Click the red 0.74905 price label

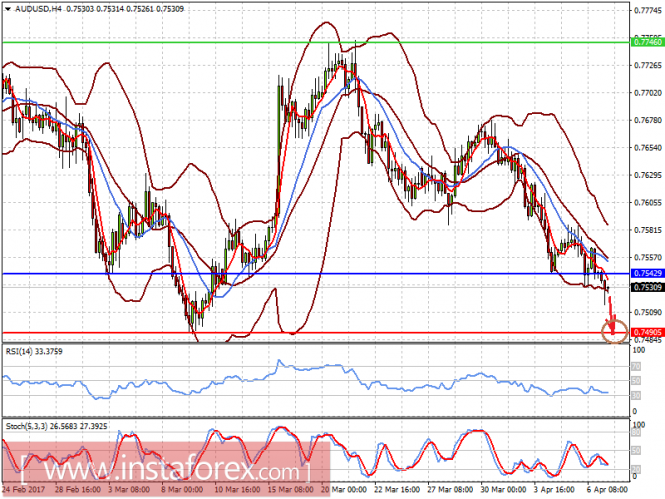(x=647, y=332)
